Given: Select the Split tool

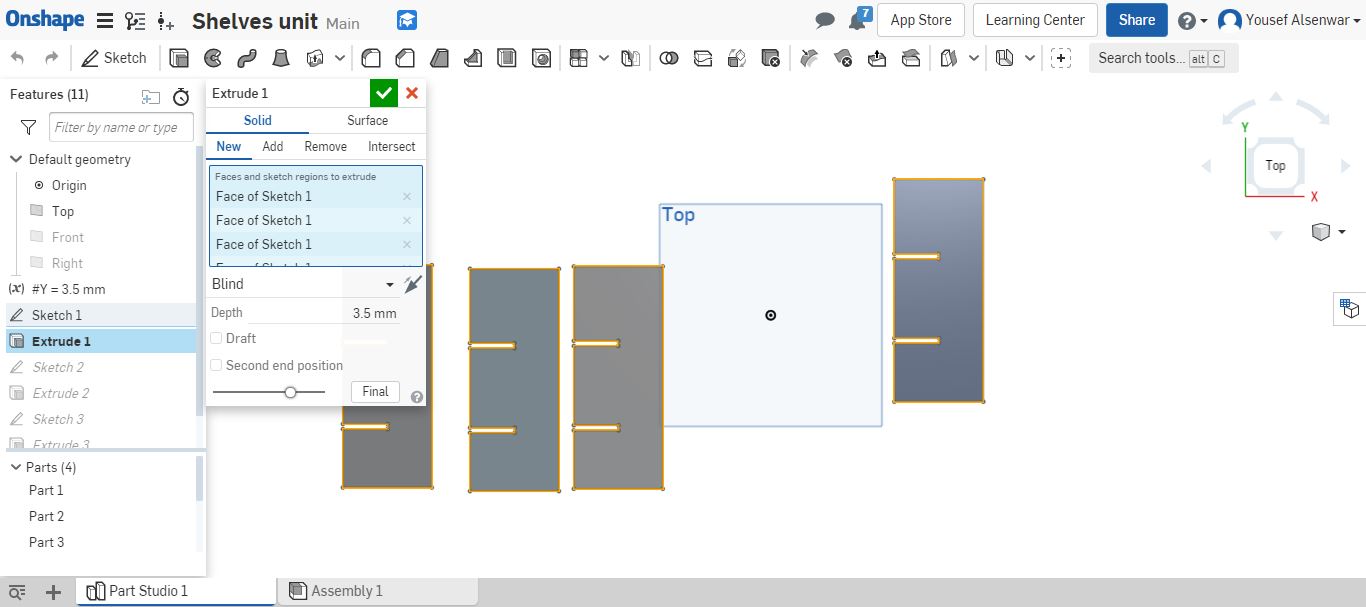Looking at the screenshot, I should 703,58.
